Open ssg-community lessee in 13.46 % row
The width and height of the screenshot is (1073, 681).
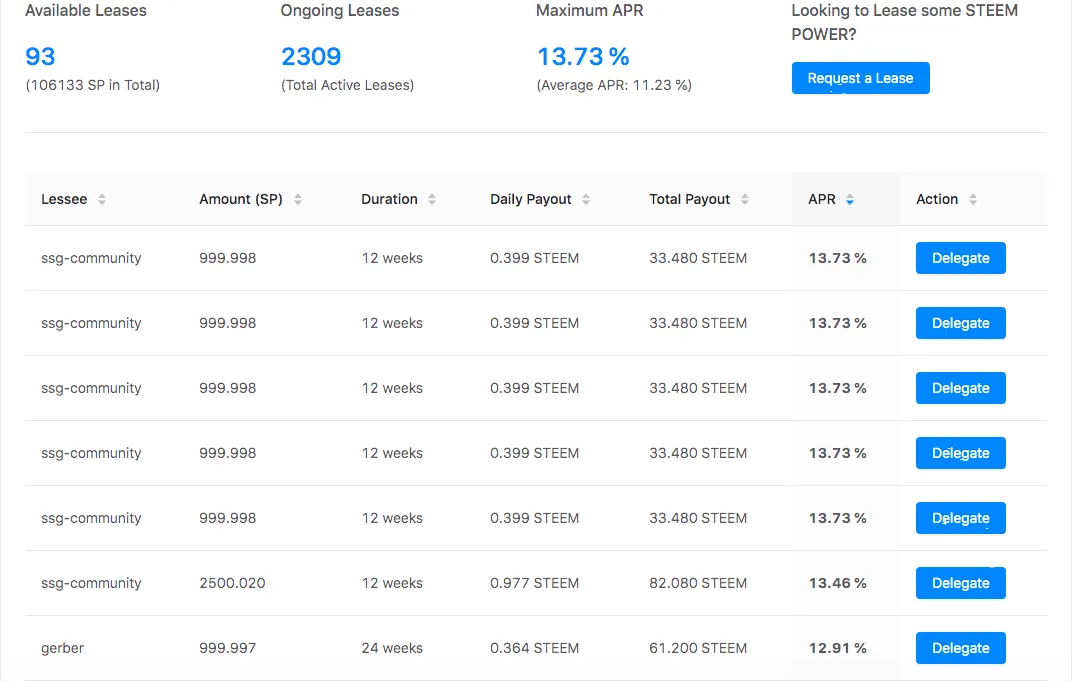pyautogui.click(x=91, y=583)
